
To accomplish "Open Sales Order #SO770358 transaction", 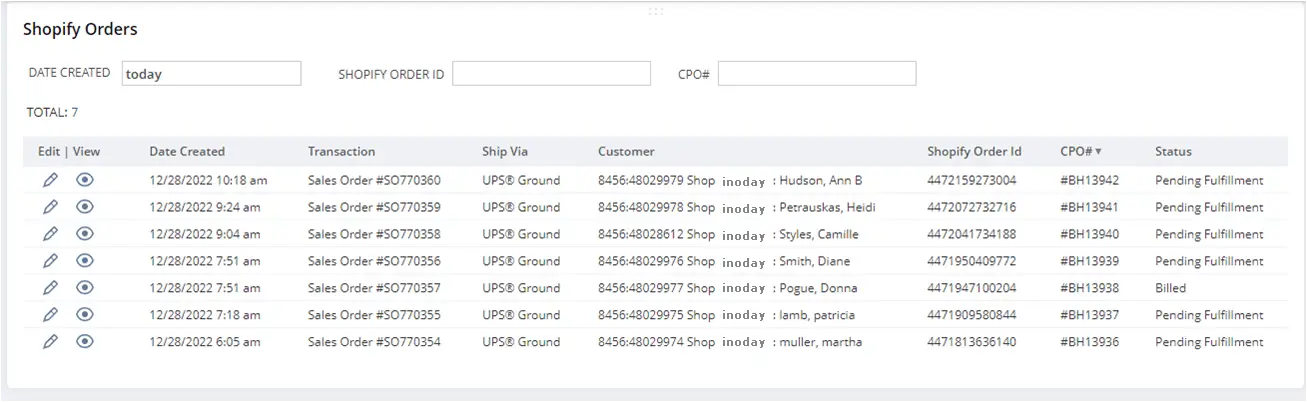I will pyautogui.click(x=374, y=235).
